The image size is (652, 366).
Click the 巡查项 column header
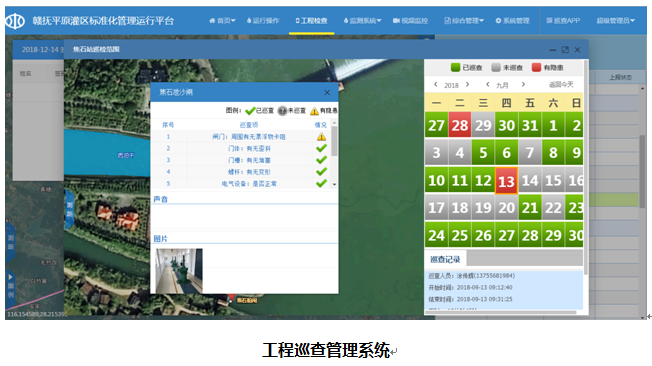pyautogui.click(x=249, y=125)
